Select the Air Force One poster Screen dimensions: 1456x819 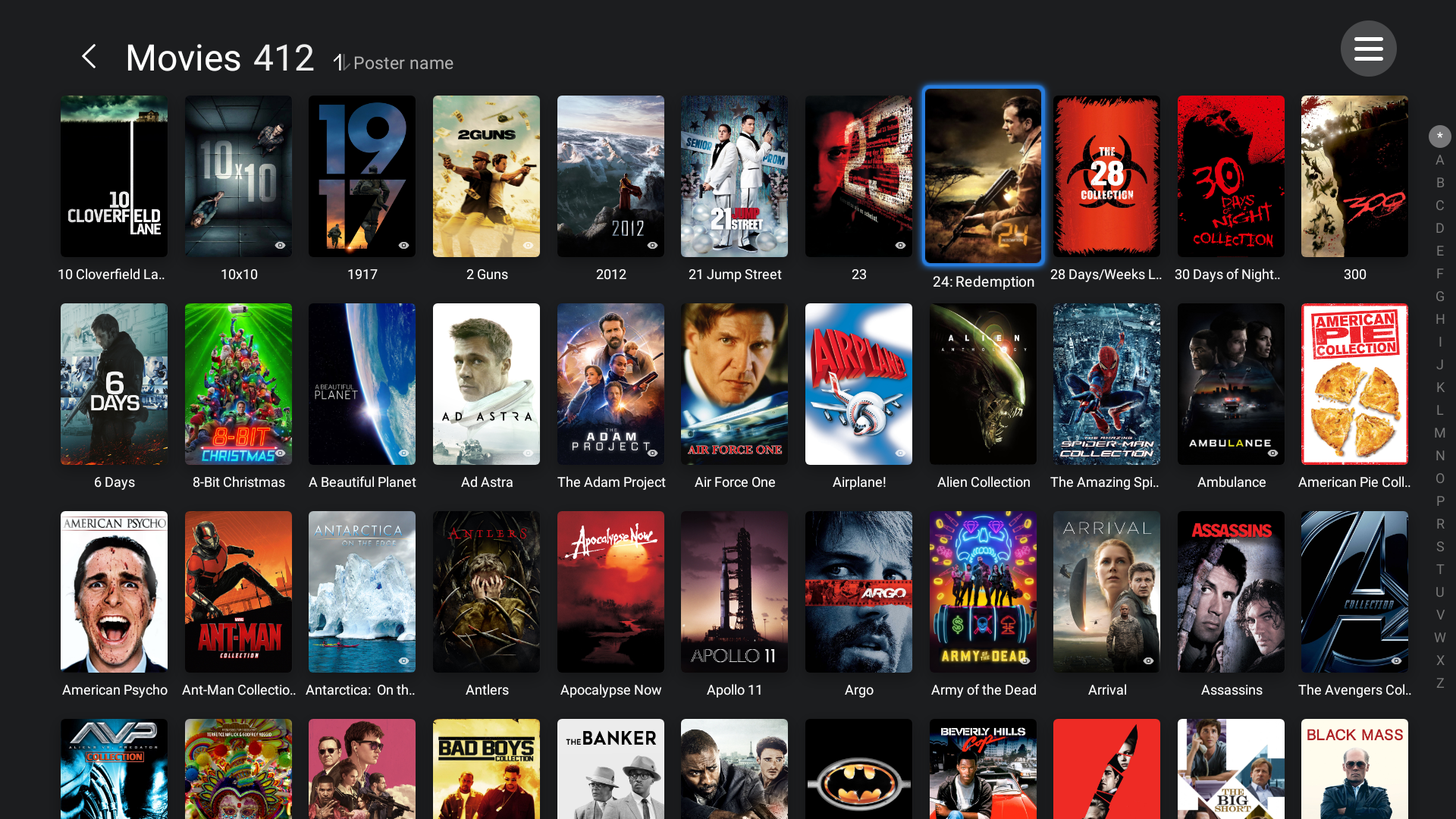(734, 384)
